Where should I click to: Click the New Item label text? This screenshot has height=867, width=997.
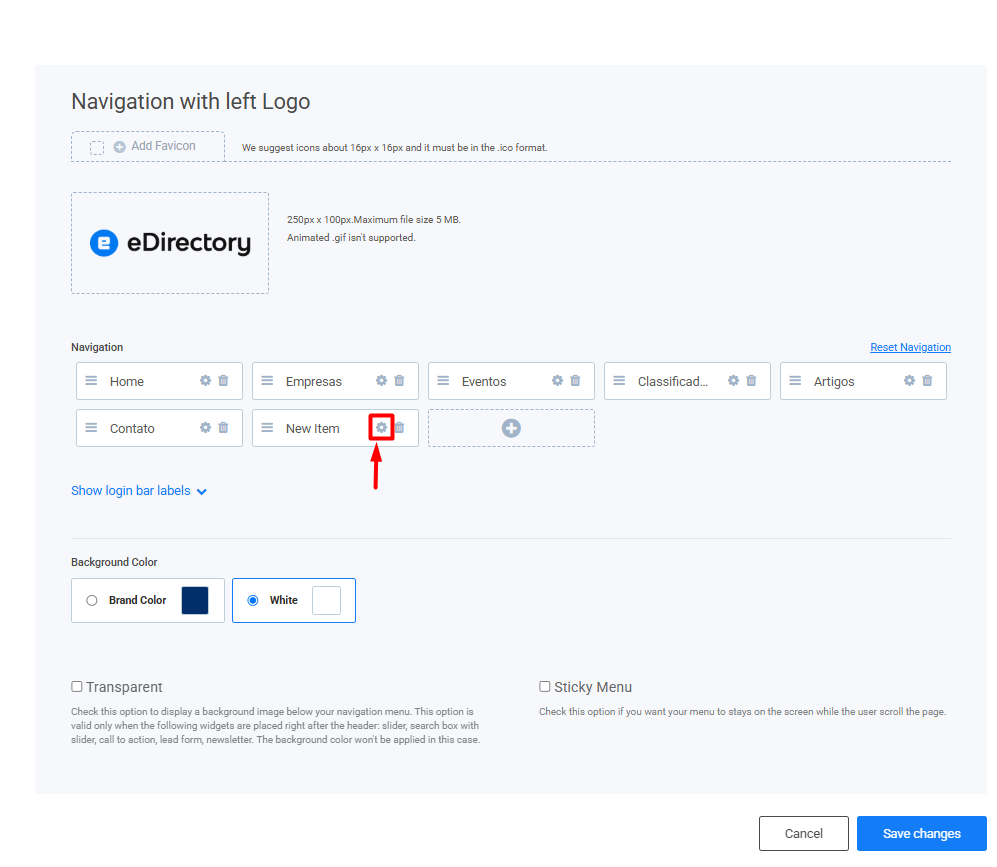tap(313, 428)
